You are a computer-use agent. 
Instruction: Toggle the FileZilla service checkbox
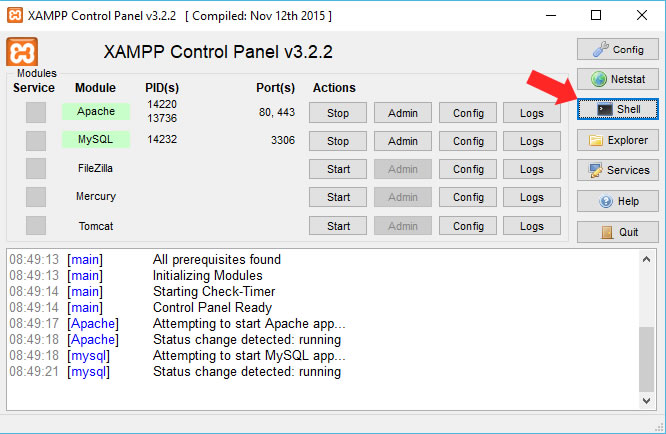point(36,169)
